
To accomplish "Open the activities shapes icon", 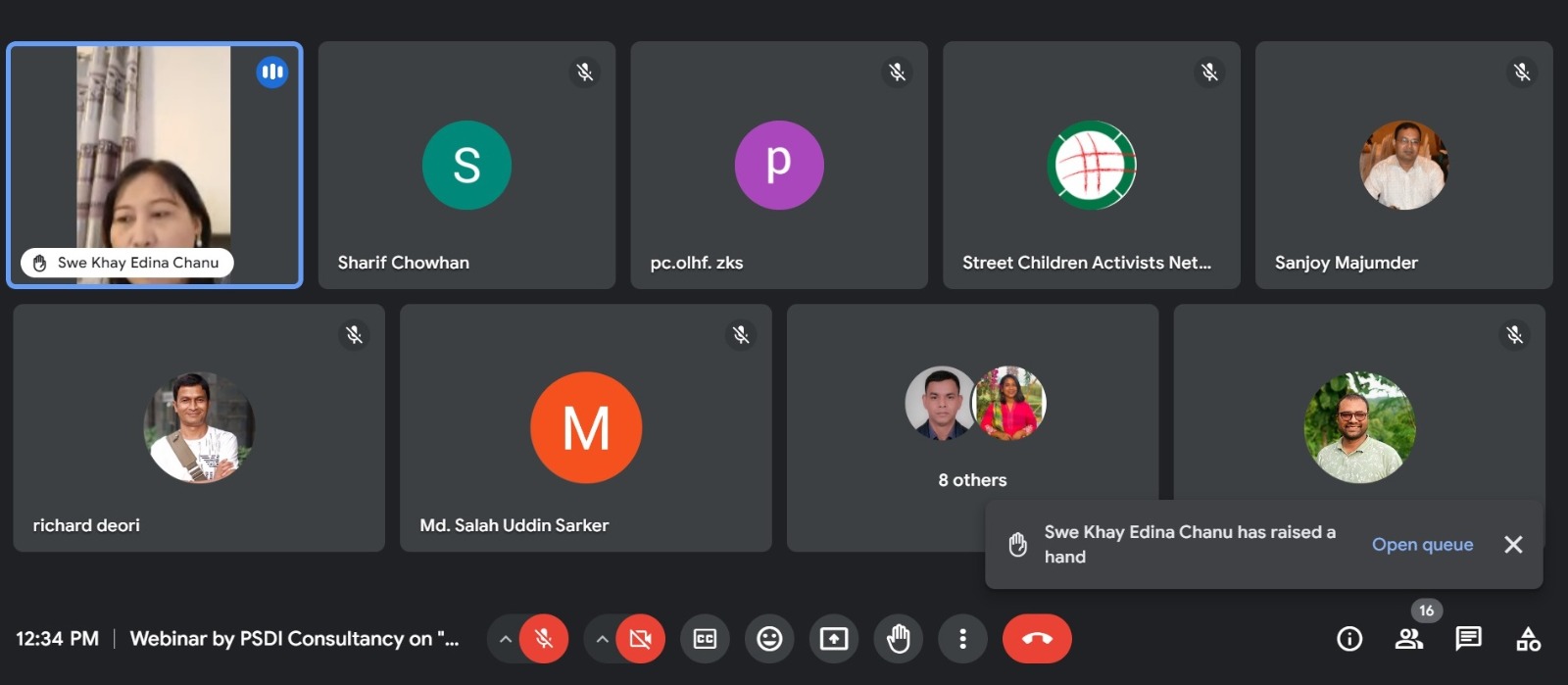I will 1528,639.
